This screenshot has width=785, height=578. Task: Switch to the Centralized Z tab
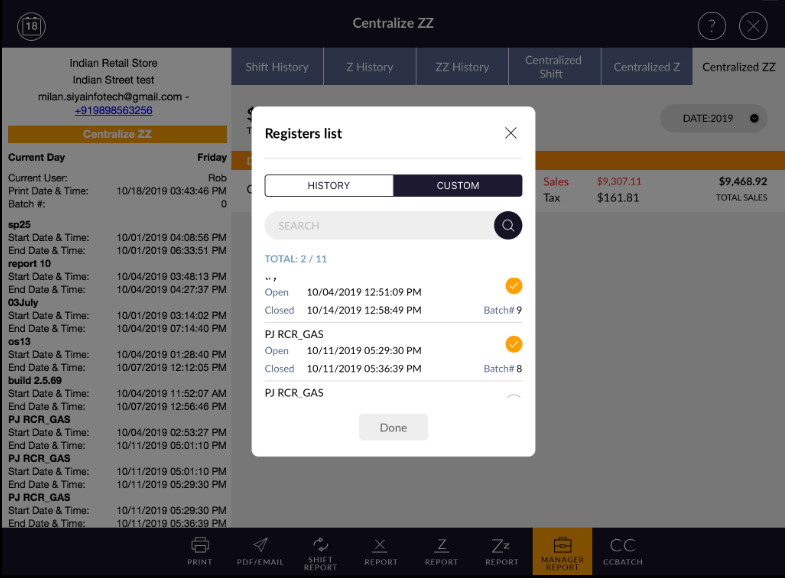pyautogui.click(x=647, y=67)
